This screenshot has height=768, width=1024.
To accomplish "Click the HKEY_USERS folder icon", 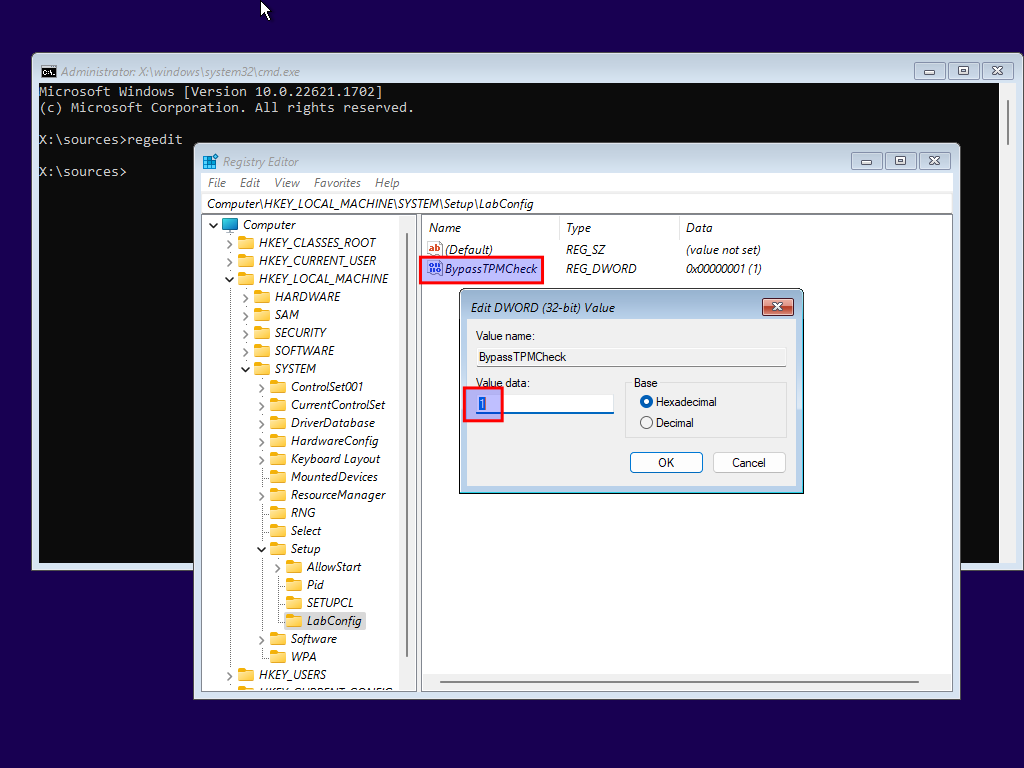I will pyautogui.click(x=246, y=675).
